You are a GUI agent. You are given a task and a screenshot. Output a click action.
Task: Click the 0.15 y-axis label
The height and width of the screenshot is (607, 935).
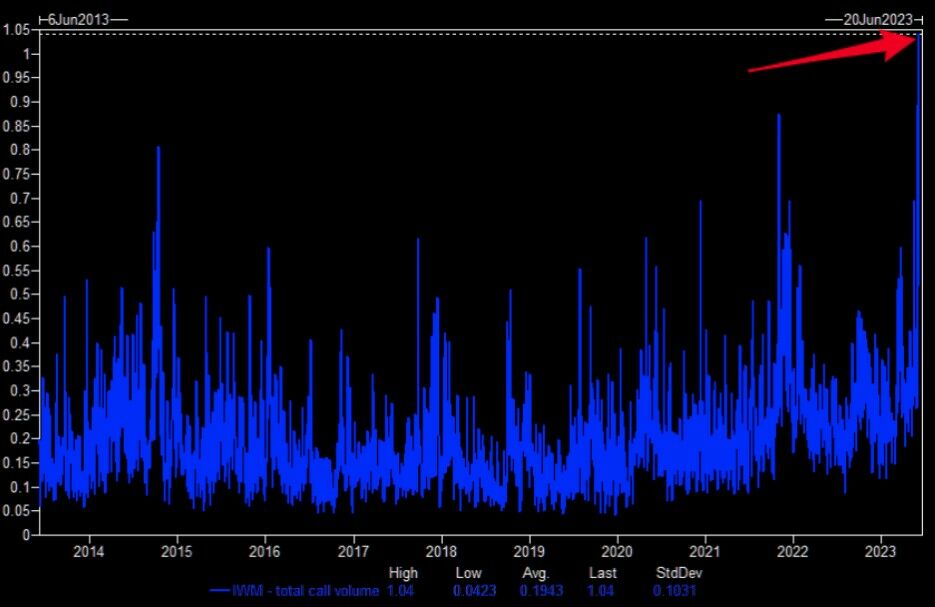tap(17, 463)
